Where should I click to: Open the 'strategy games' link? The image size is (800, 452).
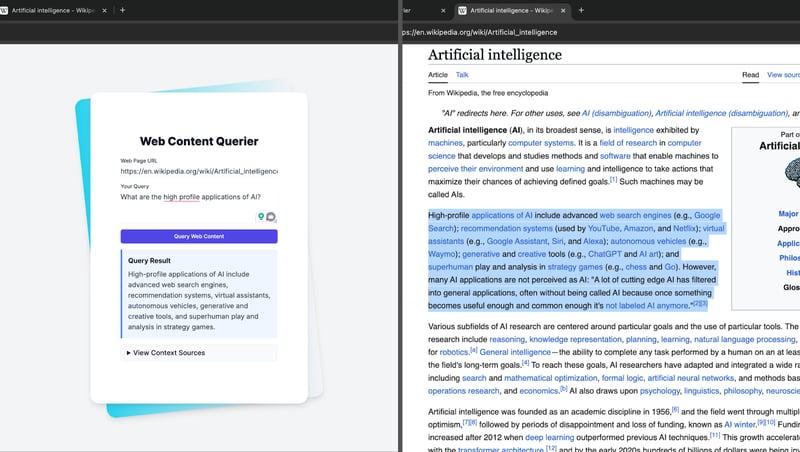pyautogui.click(x=575, y=267)
